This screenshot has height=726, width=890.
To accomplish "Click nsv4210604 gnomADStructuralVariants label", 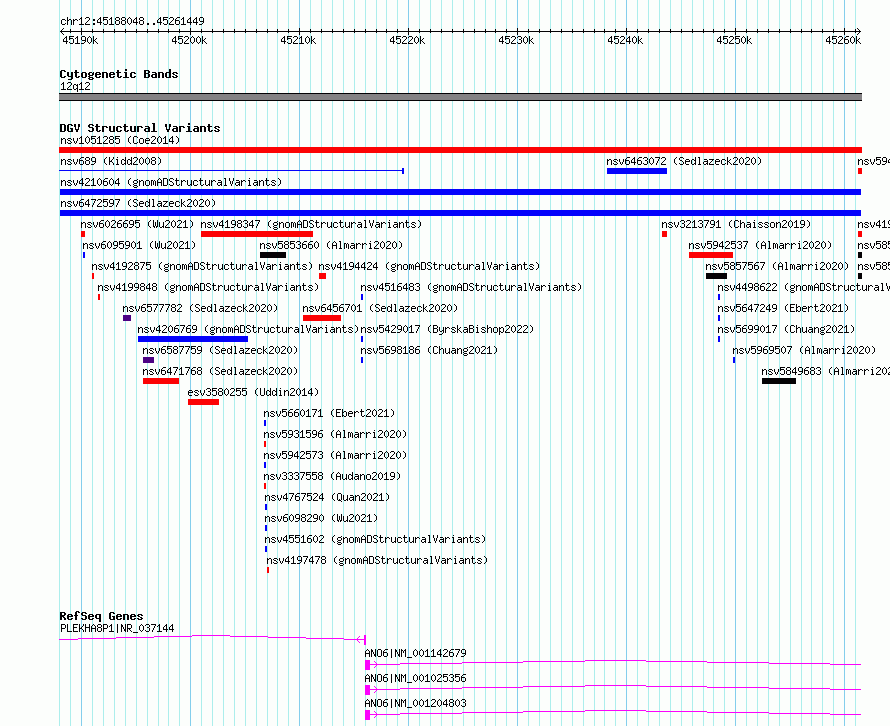I will (171, 182).
